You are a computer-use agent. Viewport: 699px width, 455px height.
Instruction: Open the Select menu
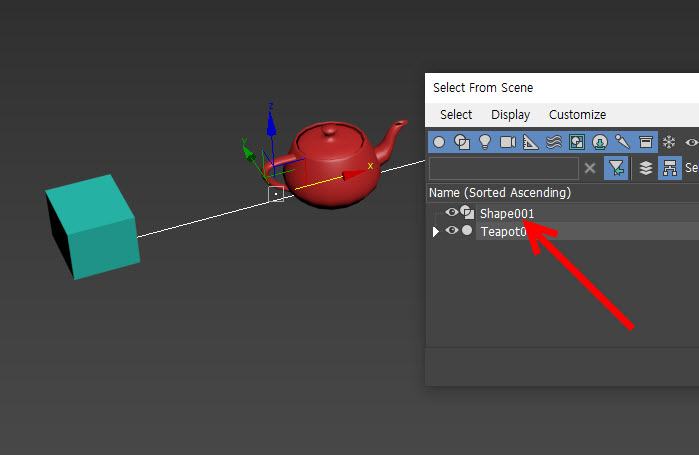point(456,115)
